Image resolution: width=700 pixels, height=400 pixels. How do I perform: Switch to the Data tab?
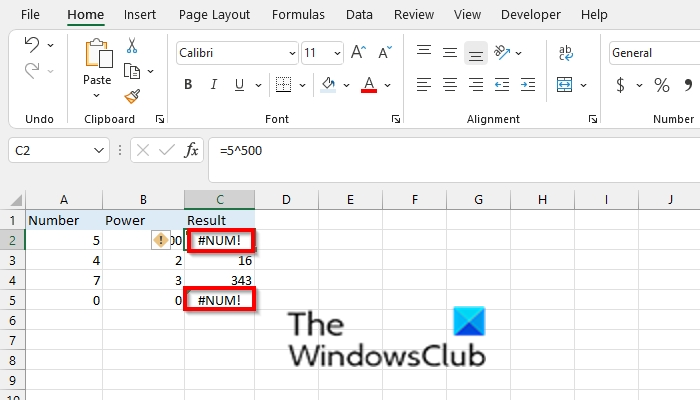click(x=359, y=15)
